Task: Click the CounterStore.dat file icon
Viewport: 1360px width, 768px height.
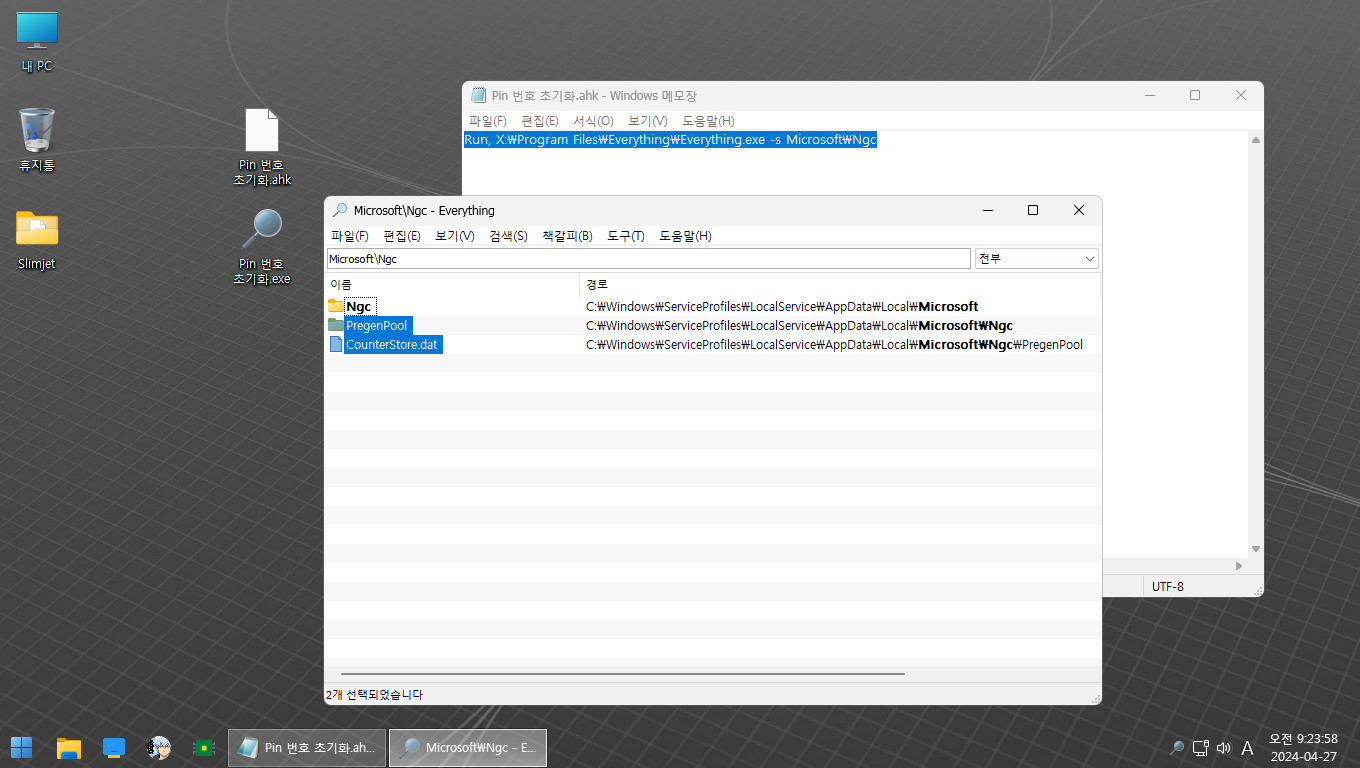Action: pyautogui.click(x=336, y=344)
